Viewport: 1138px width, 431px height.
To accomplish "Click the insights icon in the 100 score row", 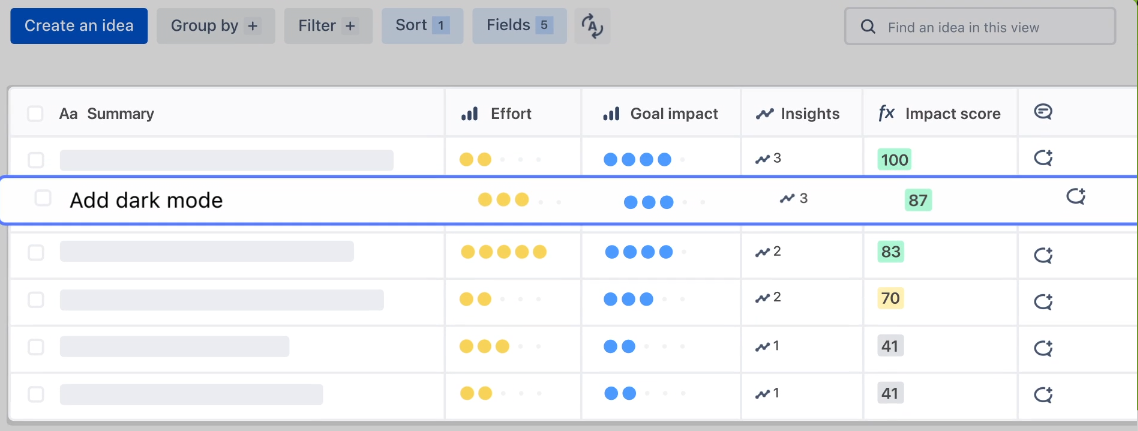I will (x=767, y=158).
